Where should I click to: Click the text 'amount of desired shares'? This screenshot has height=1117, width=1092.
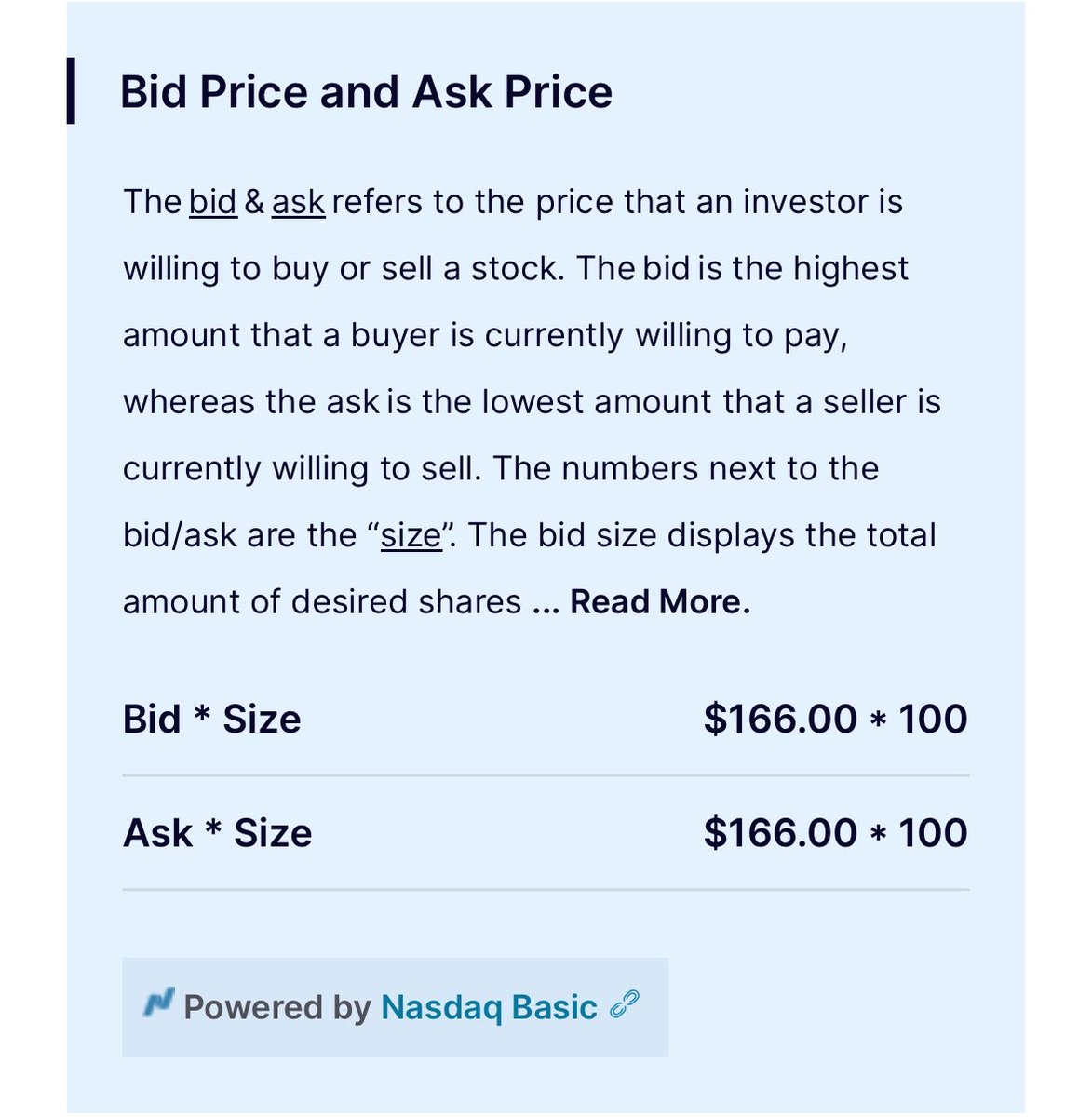pyautogui.click(x=322, y=602)
